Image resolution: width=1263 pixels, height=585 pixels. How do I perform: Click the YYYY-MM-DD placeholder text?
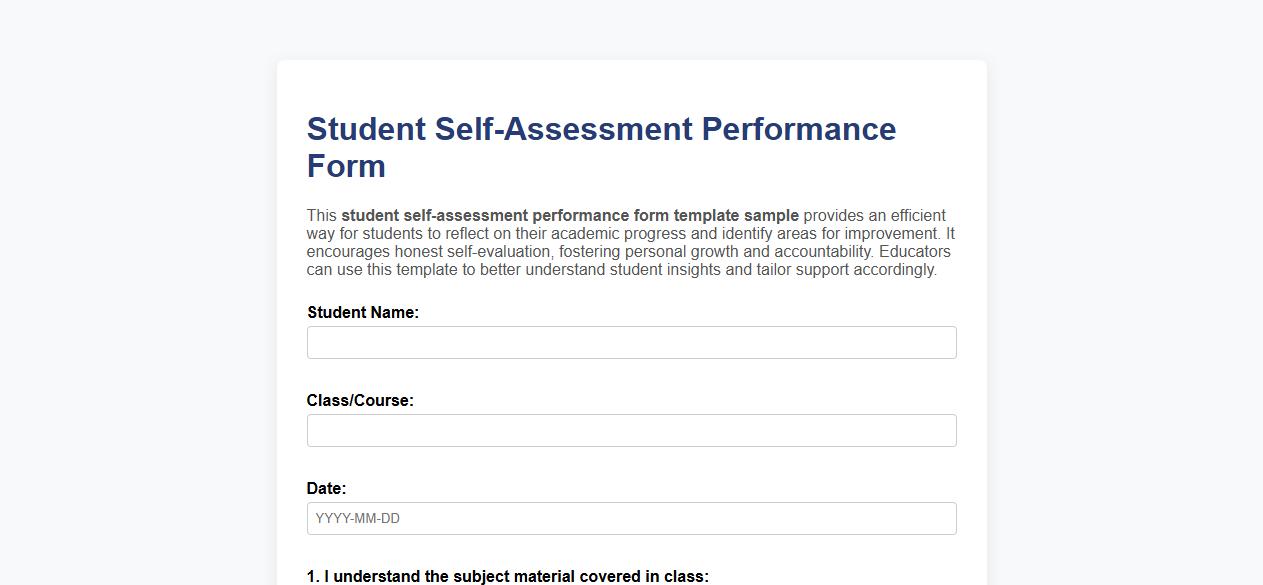pos(356,518)
